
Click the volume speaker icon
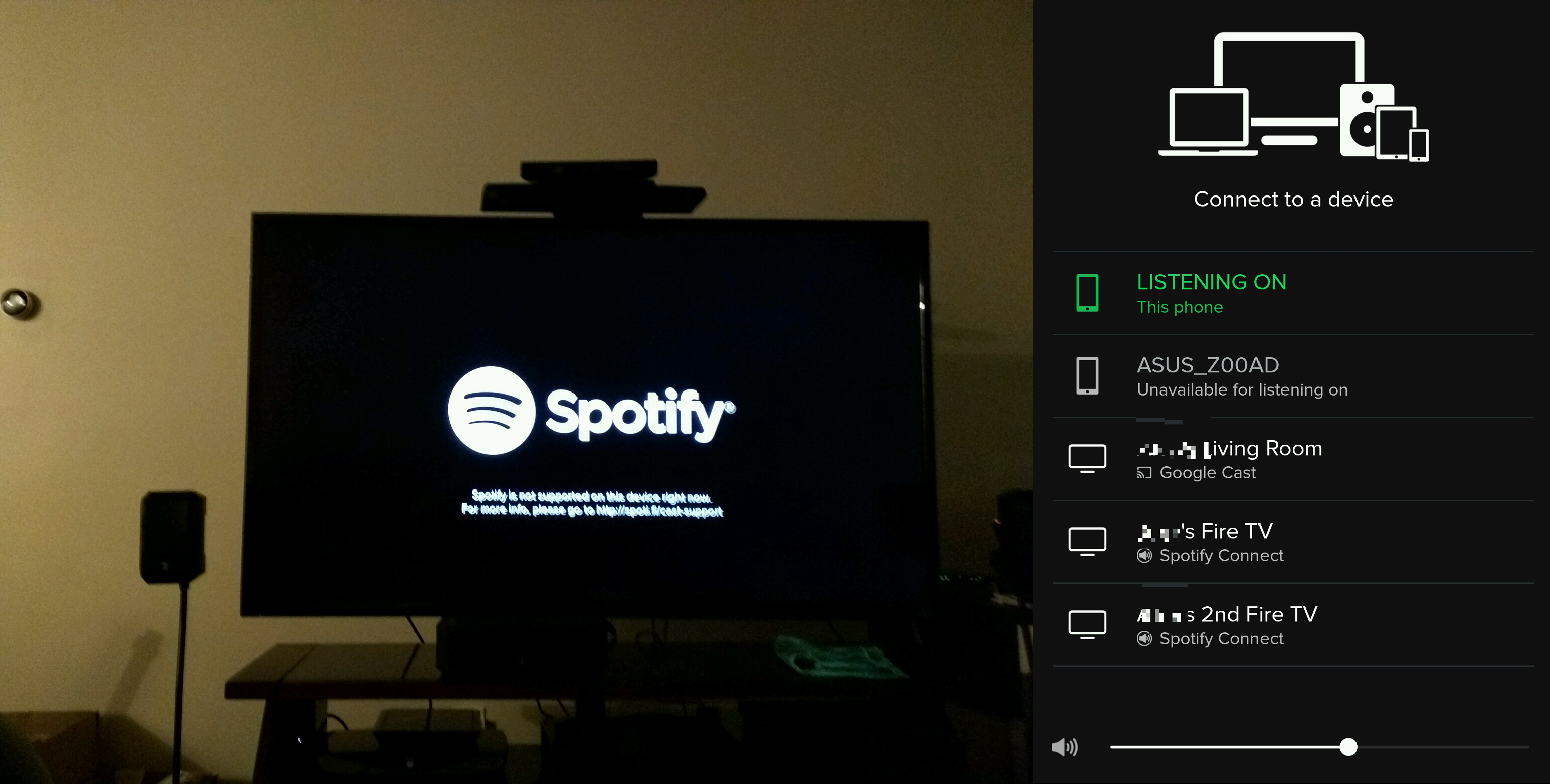(1064, 747)
